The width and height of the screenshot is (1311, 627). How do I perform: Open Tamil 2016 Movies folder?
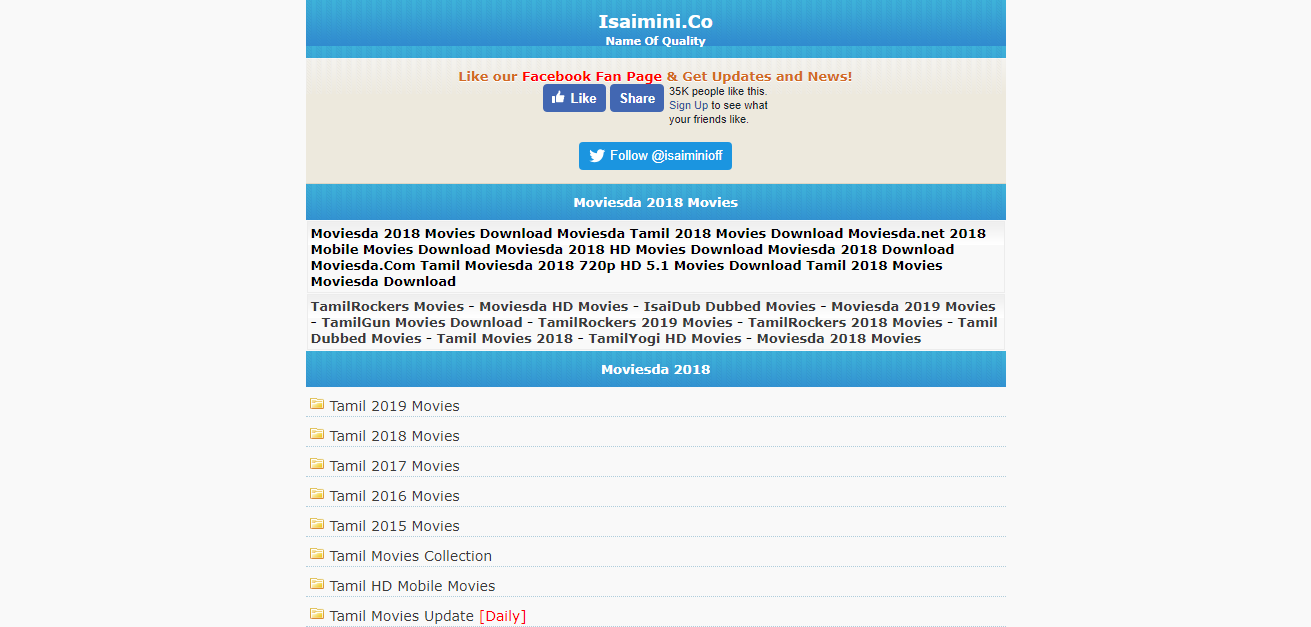point(395,496)
